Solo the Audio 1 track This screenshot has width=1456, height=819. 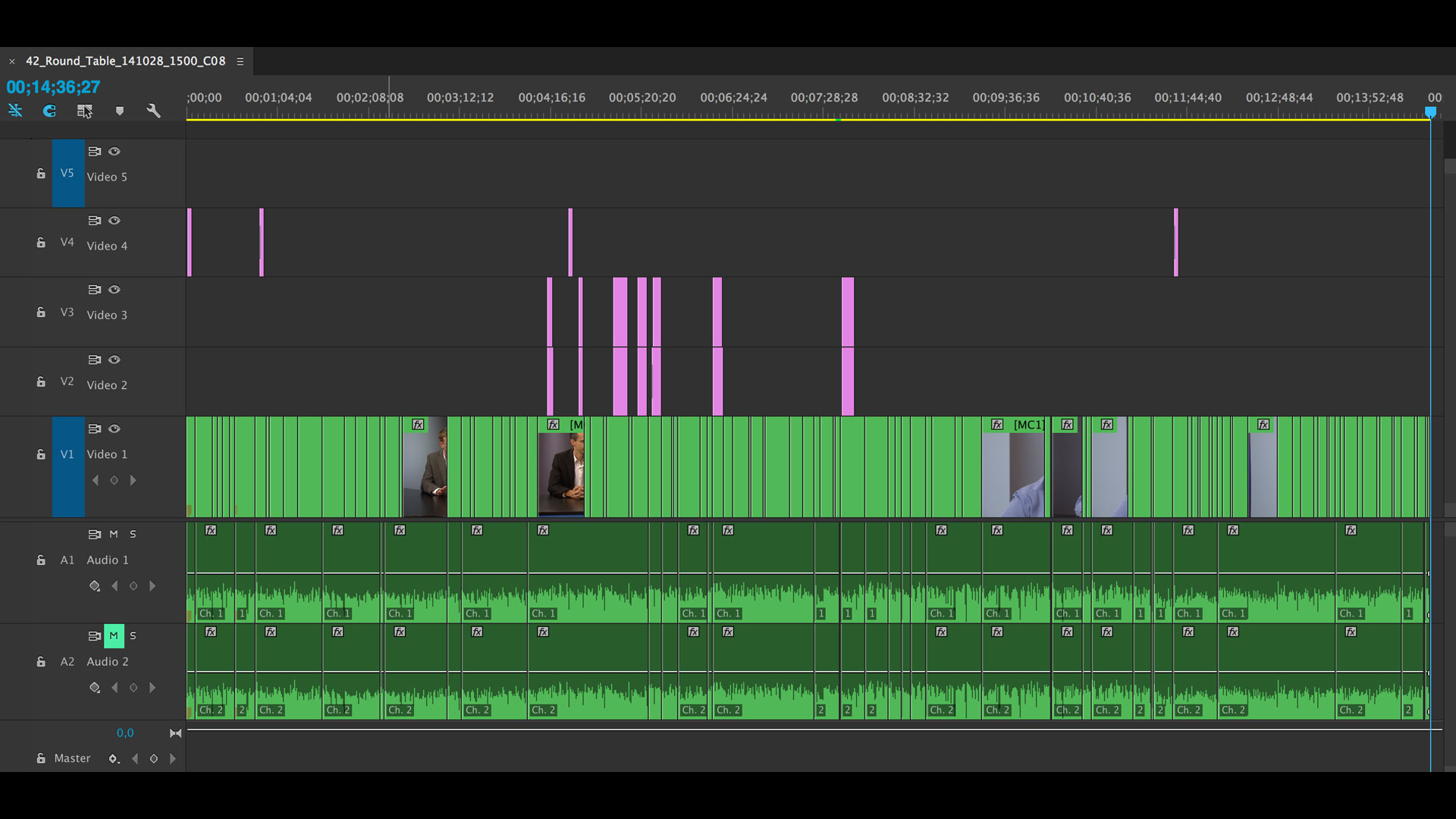tap(133, 535)
